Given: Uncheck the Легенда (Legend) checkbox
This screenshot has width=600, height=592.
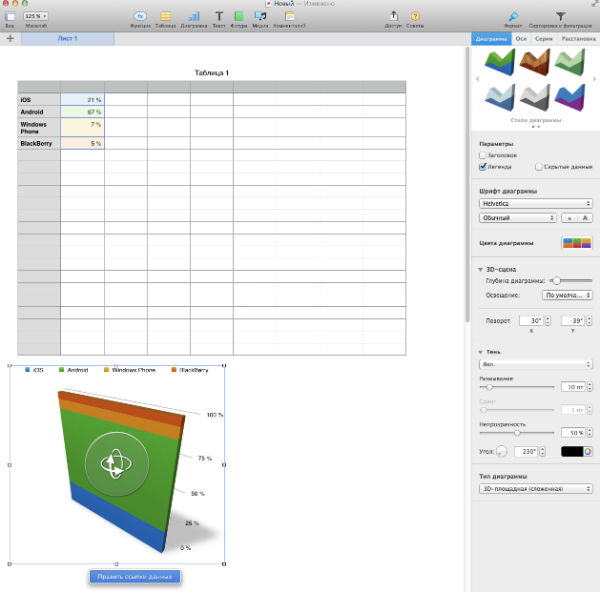Looking at the screenshot, I should coord(483,167).
